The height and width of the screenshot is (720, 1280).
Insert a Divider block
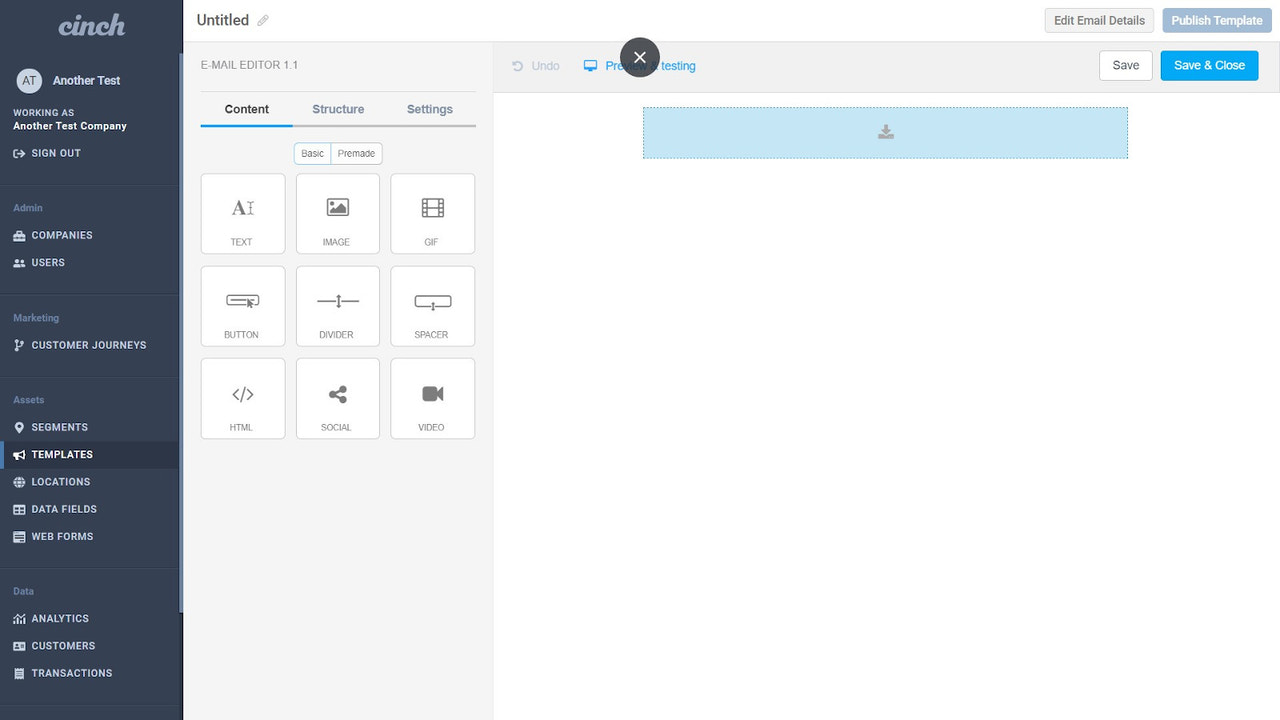pos(337,306)
